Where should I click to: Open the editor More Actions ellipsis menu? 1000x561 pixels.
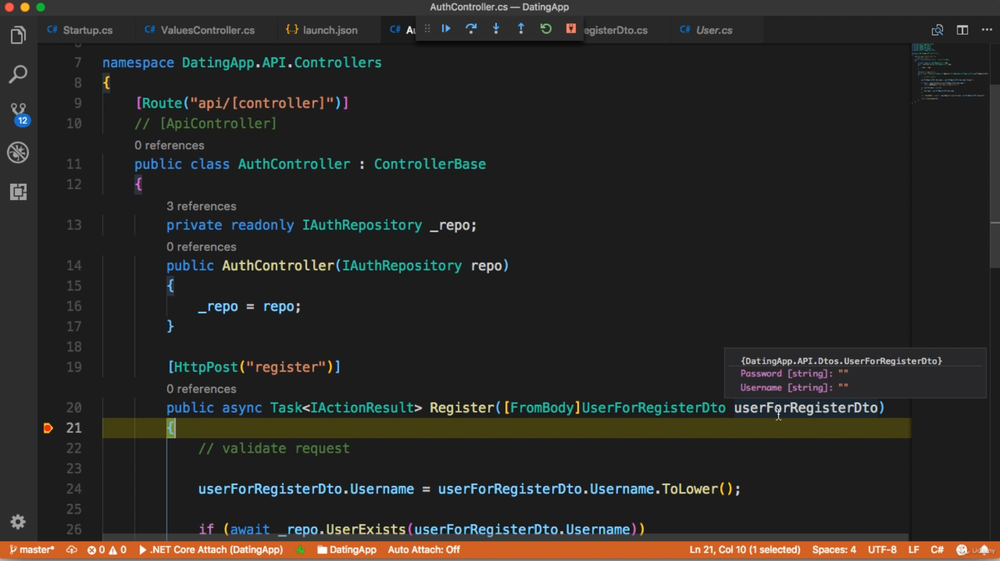tap(987, 30)
